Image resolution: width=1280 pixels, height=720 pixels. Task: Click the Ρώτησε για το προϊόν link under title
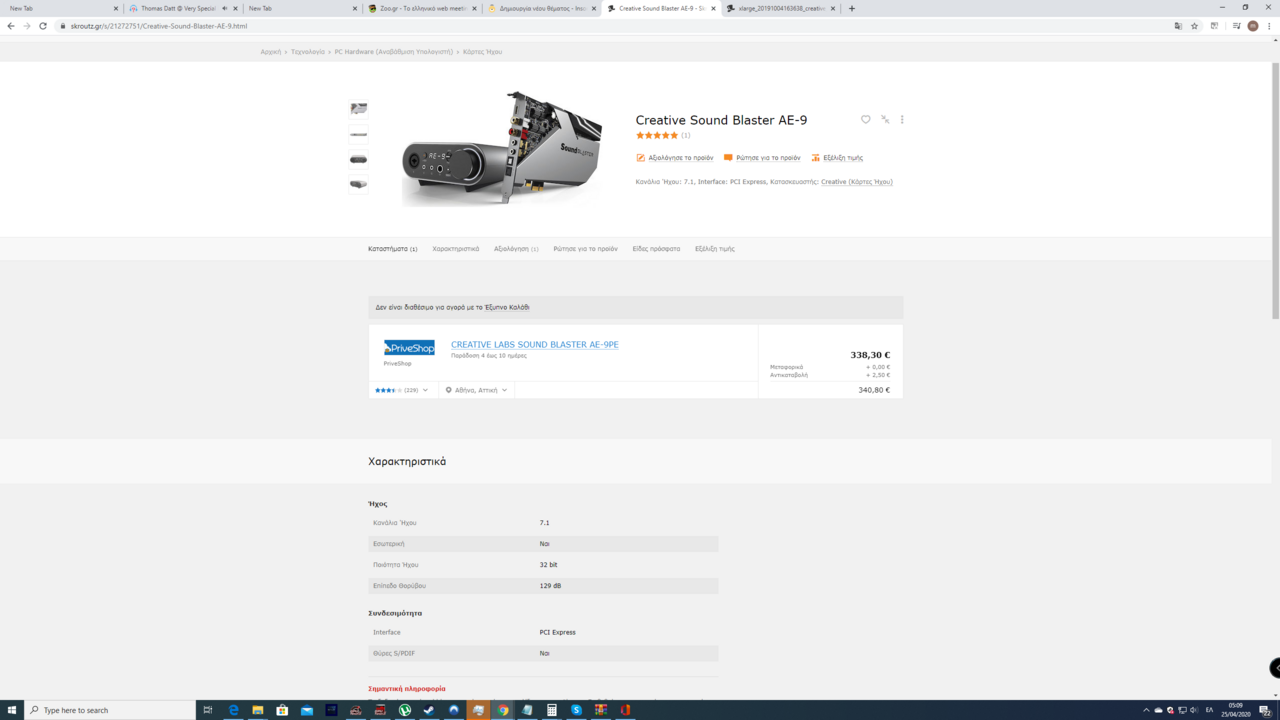click(768, 158)
